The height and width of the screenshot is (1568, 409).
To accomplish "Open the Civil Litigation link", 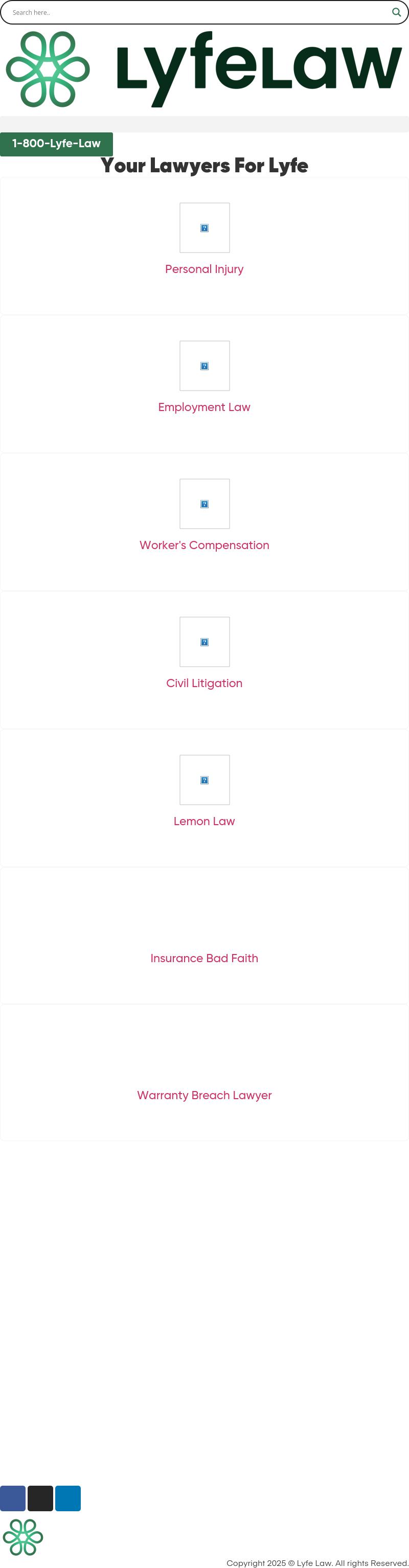I will (x=204, y=683).
